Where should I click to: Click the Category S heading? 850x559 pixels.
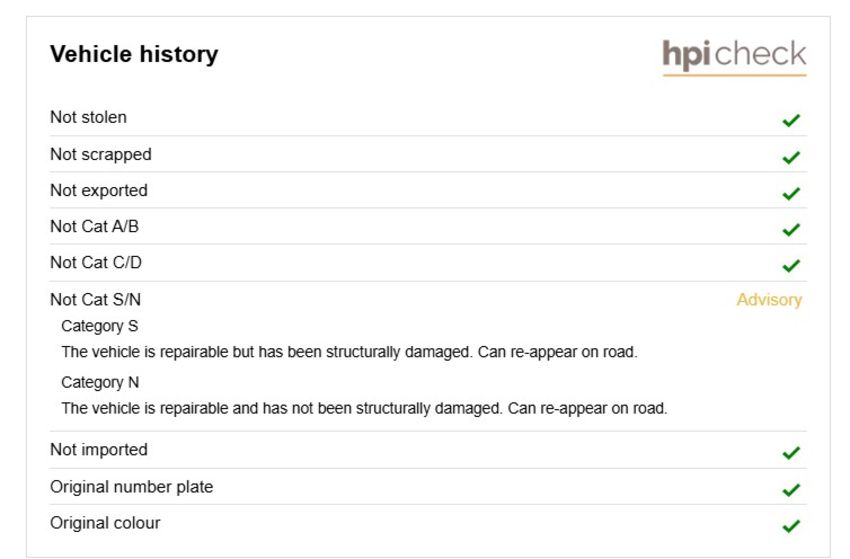point(100,326)
